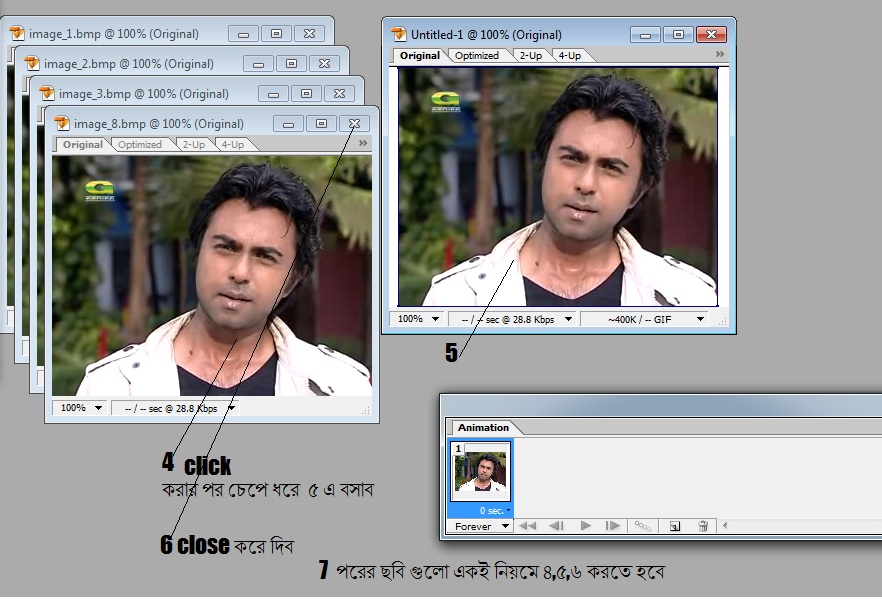882x604 pixels.
Task: Click the Tween frames icon
Action: [x=642, y=526]
